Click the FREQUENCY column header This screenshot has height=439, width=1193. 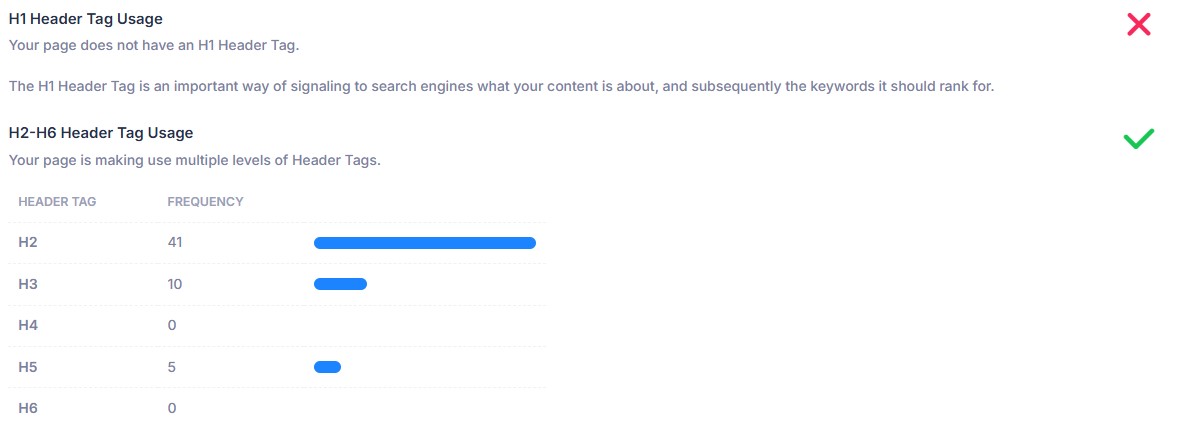pyautogui.click(x=205, y=201)
